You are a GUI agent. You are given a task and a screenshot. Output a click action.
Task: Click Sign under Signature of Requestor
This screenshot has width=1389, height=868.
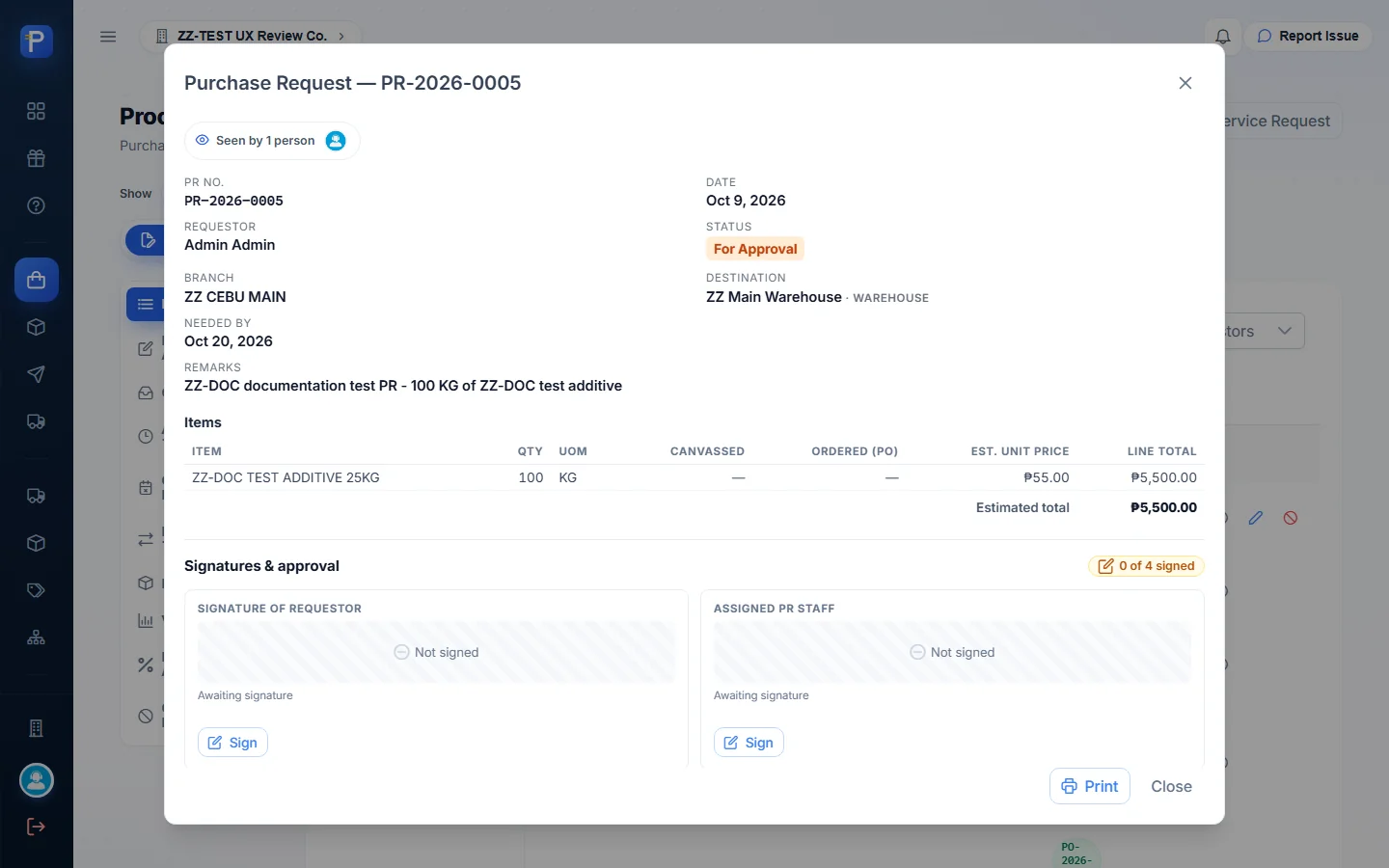tap(232, 743)
